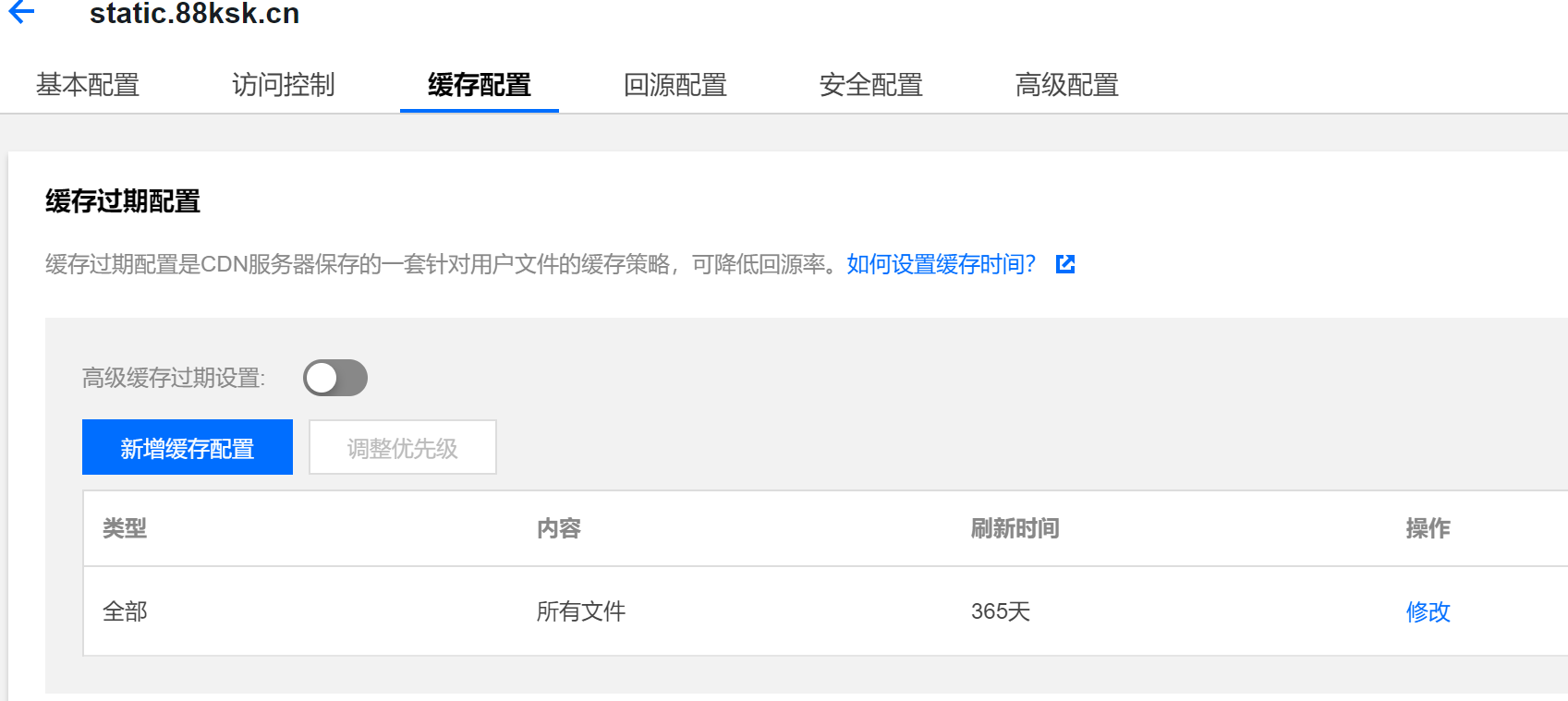Click the blue back arrow icon

(20, 12)
